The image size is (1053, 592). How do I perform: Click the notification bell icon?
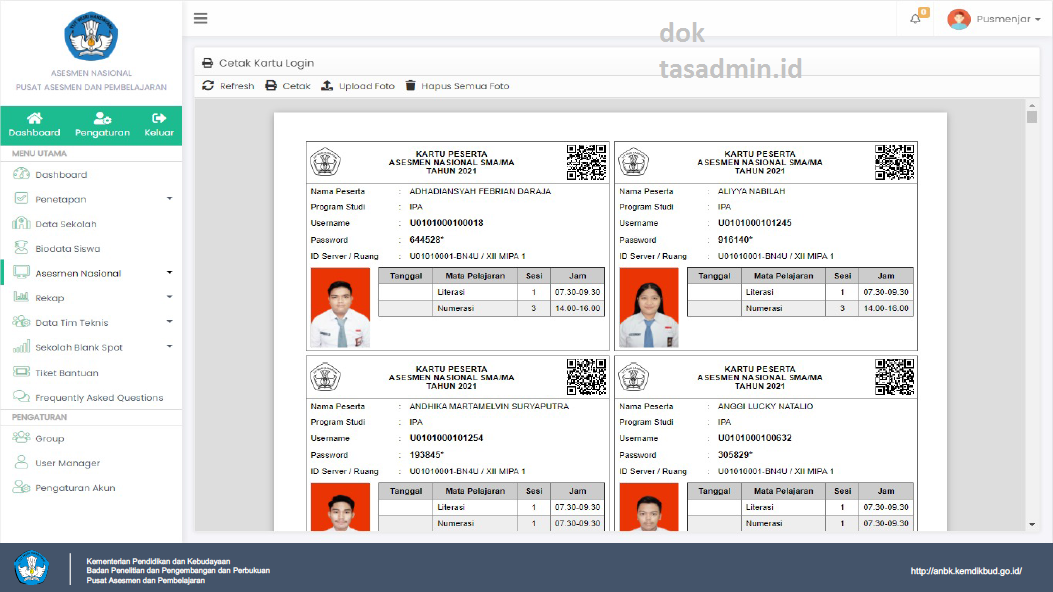[x=916, y=17]
